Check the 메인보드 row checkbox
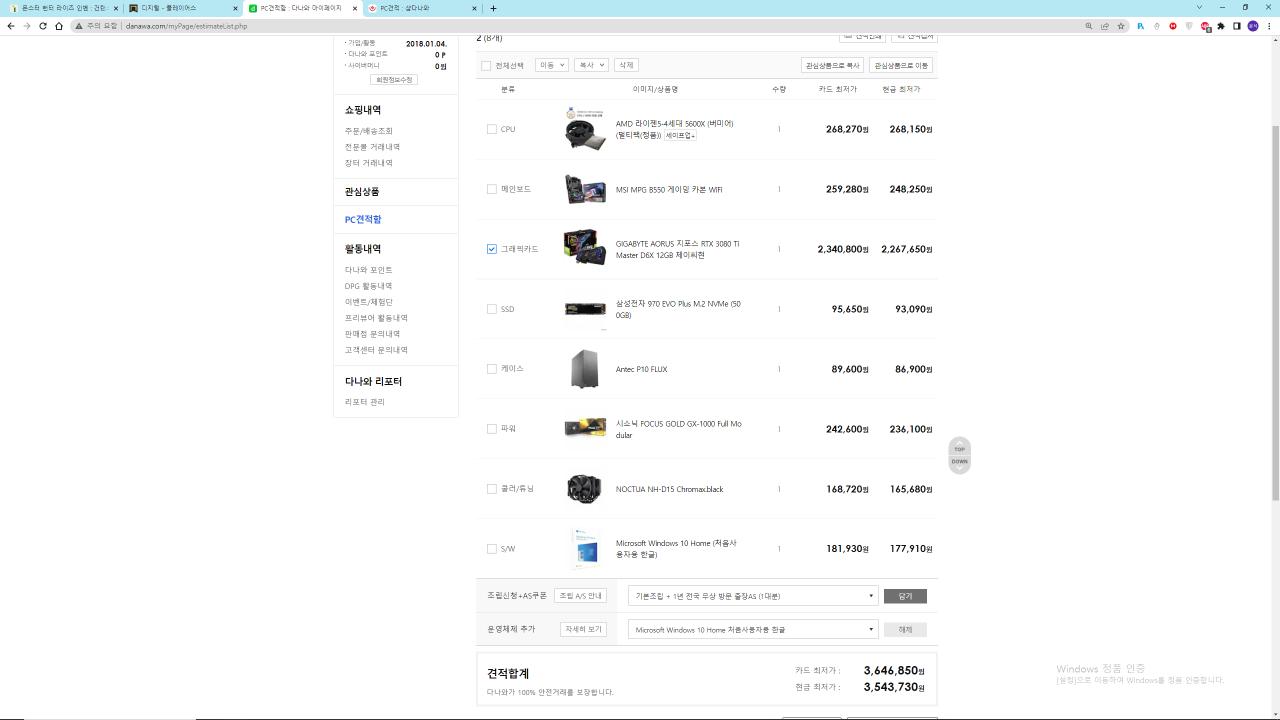The image size is (1280, 720). coord(491,189)
